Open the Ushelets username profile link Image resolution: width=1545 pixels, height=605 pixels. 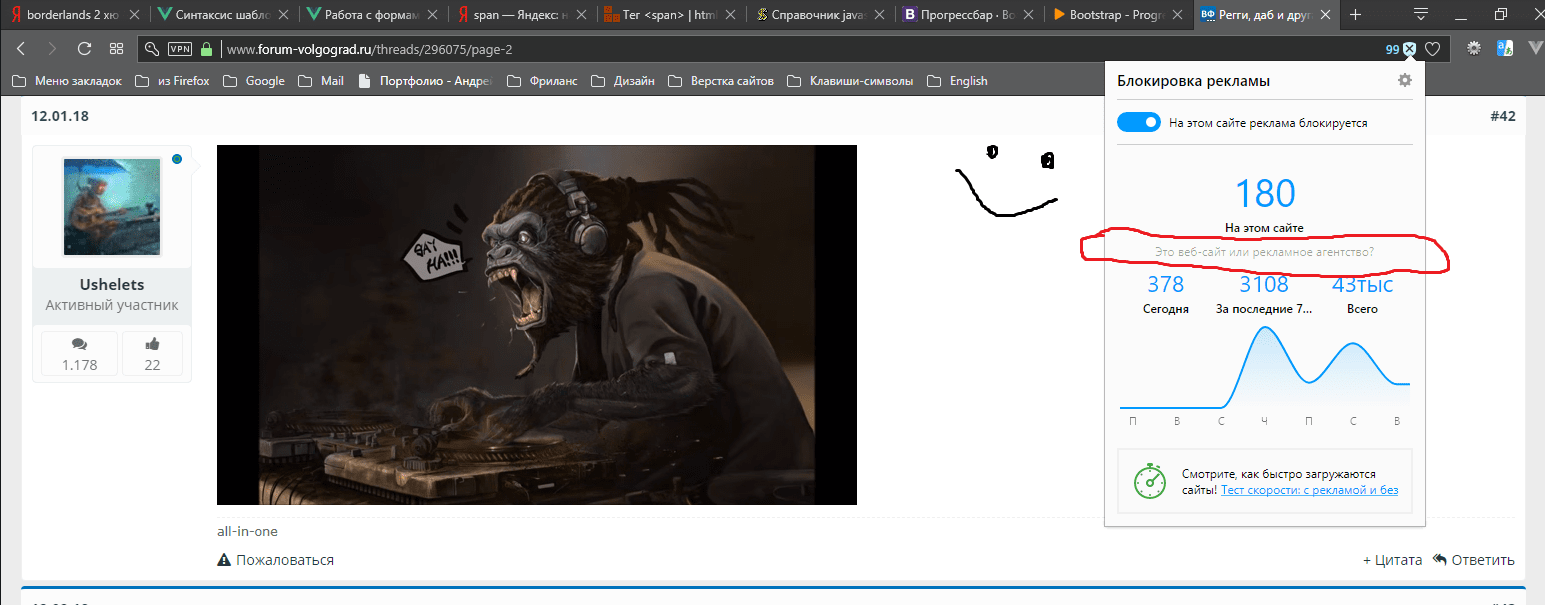tap(112, 285)
